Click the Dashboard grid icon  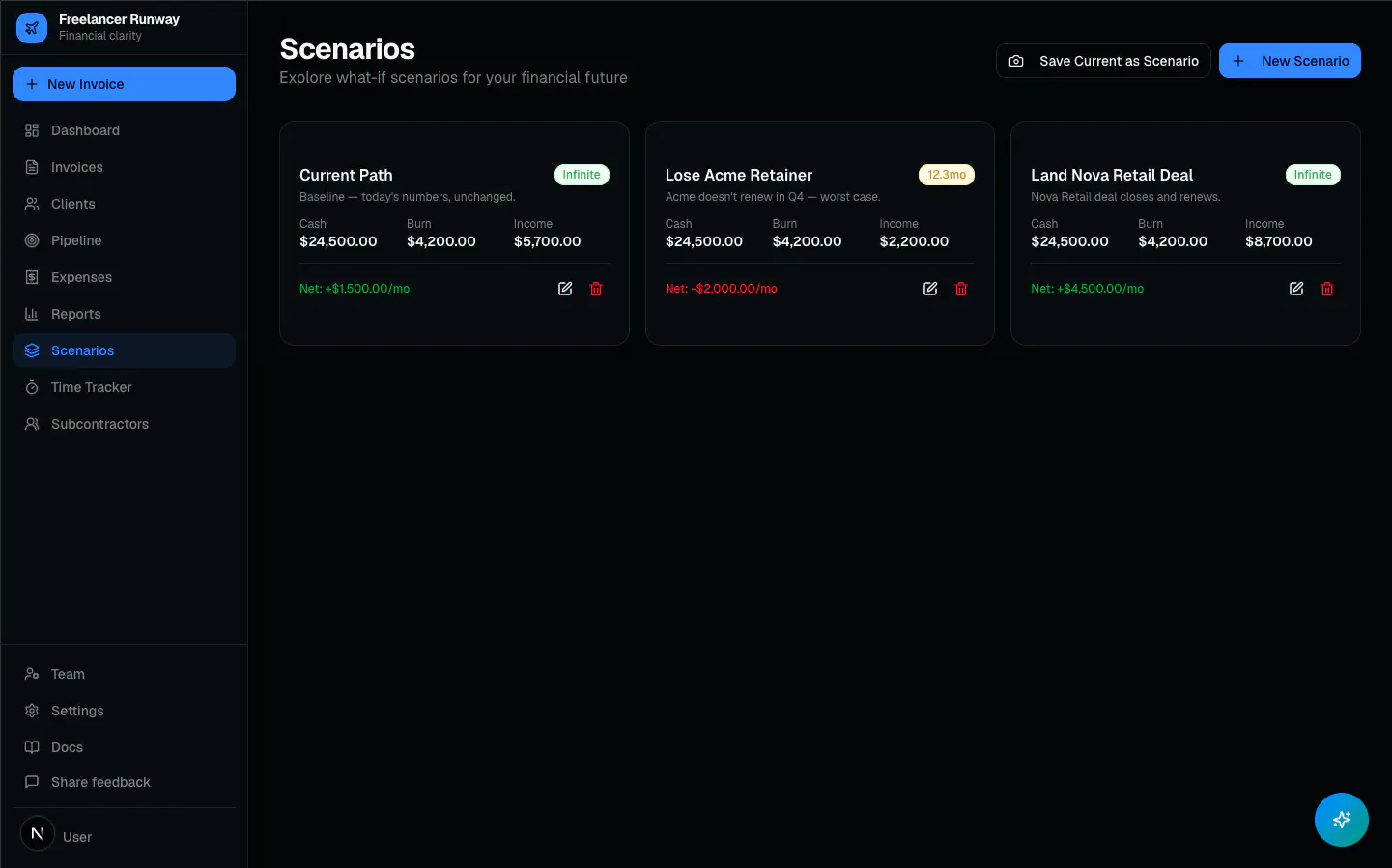click(32, 130)
